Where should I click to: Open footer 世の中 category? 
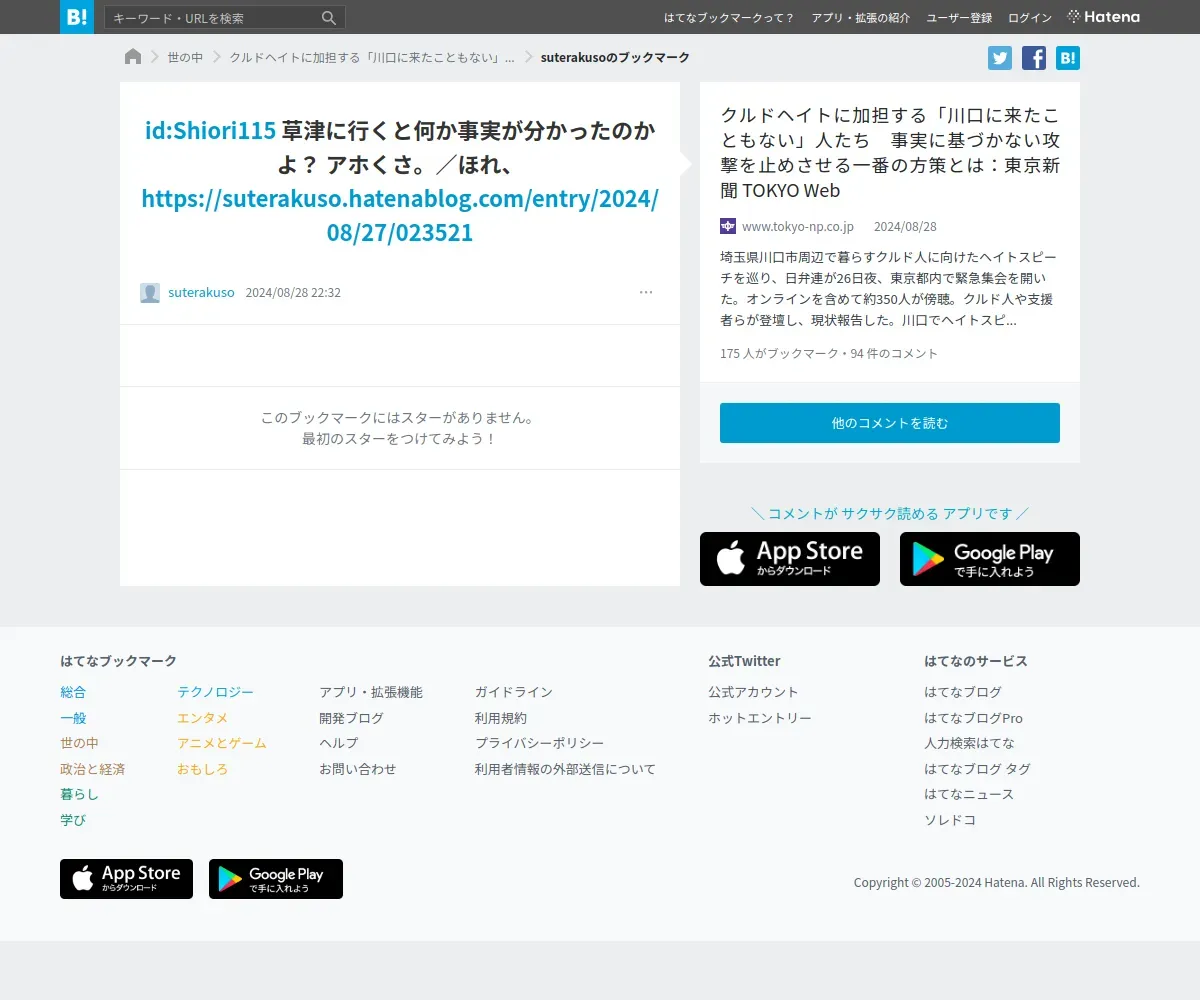pyautogui.click(x=79, y=743)
